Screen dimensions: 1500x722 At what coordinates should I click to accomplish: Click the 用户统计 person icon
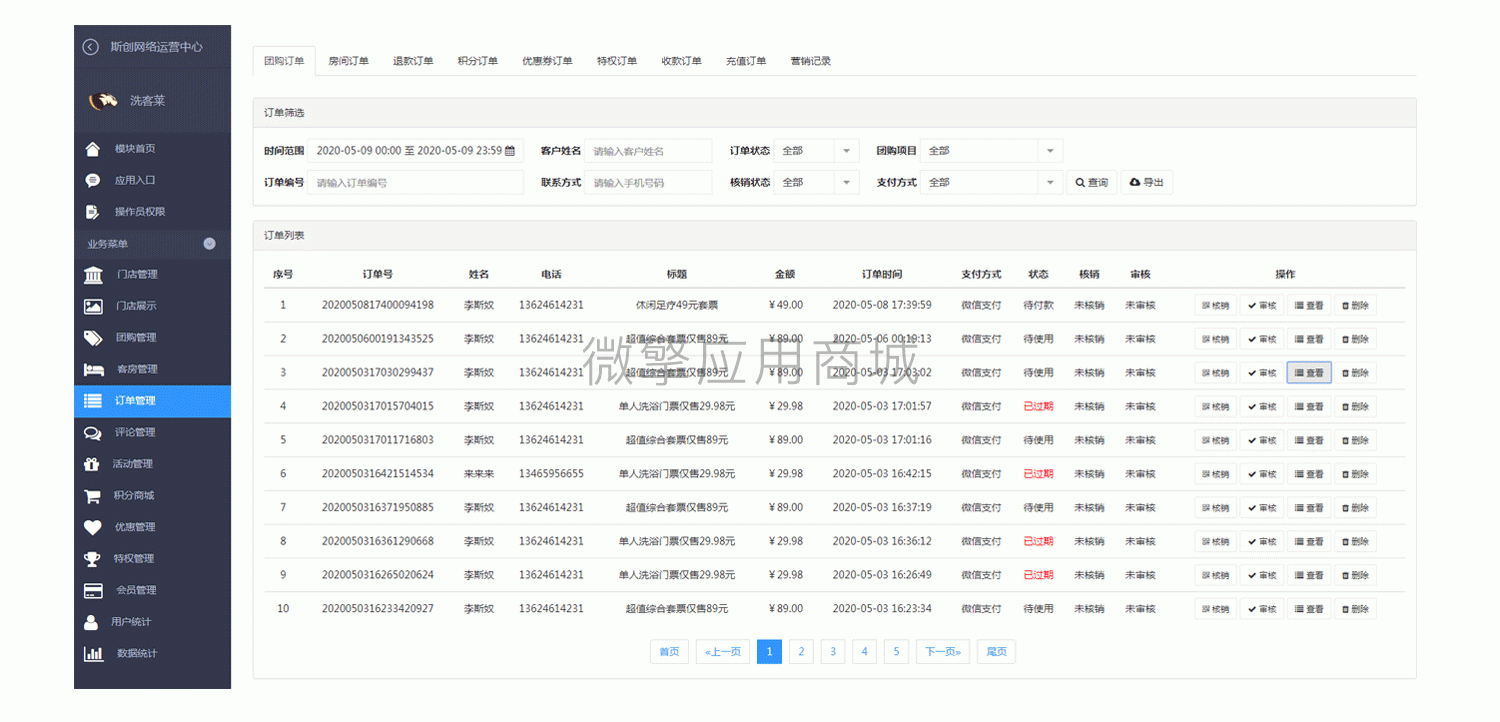(x=92, y=622)
